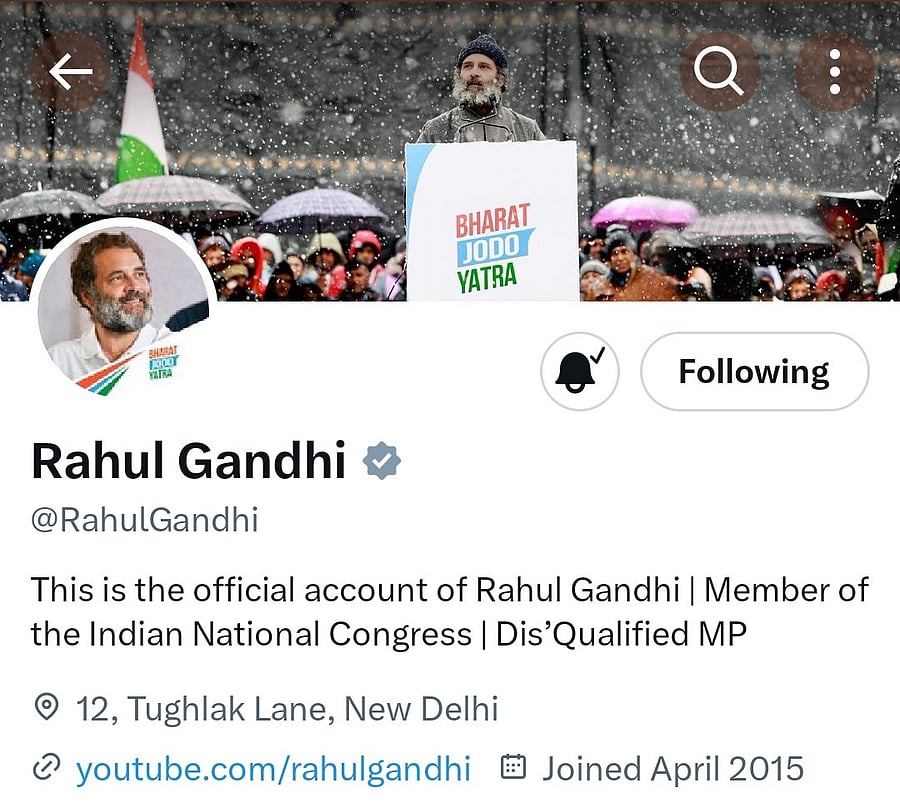Tap the blue verified badge

click(381, 461)
